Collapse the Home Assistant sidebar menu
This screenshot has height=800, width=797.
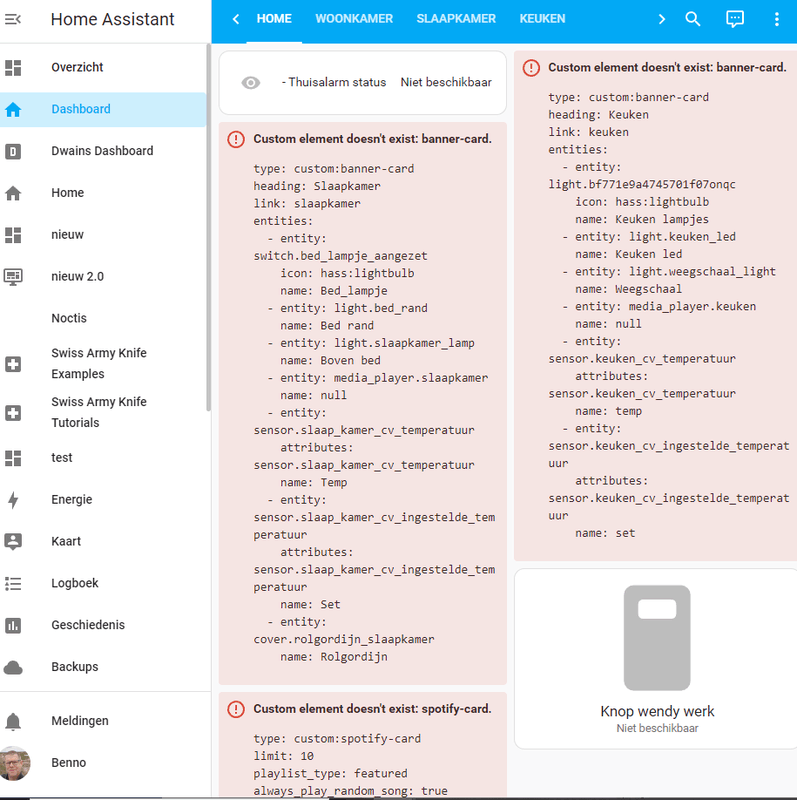pyautogui.click(x=13, y=20)
